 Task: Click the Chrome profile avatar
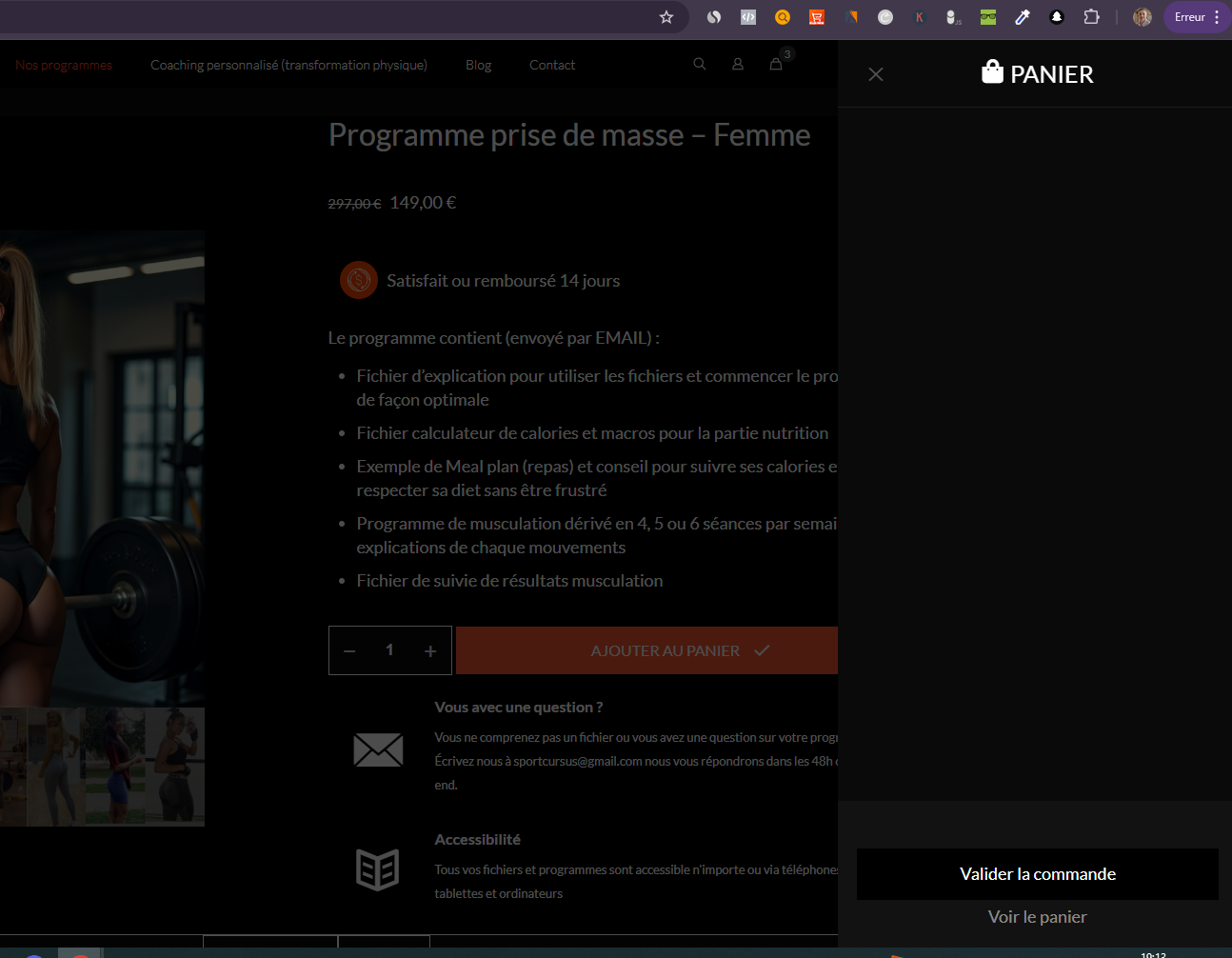tap(1143, 17)
